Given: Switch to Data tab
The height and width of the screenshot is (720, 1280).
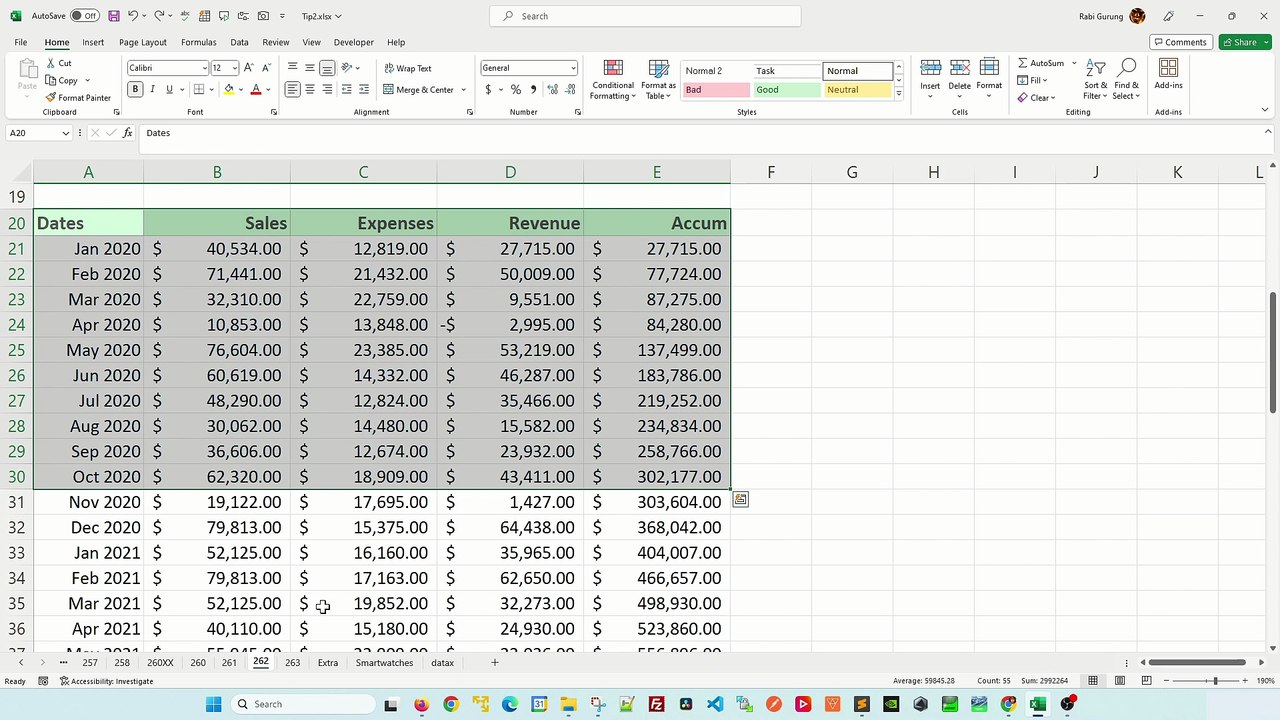Looking at the screenshot, I should tap(239, 42).
